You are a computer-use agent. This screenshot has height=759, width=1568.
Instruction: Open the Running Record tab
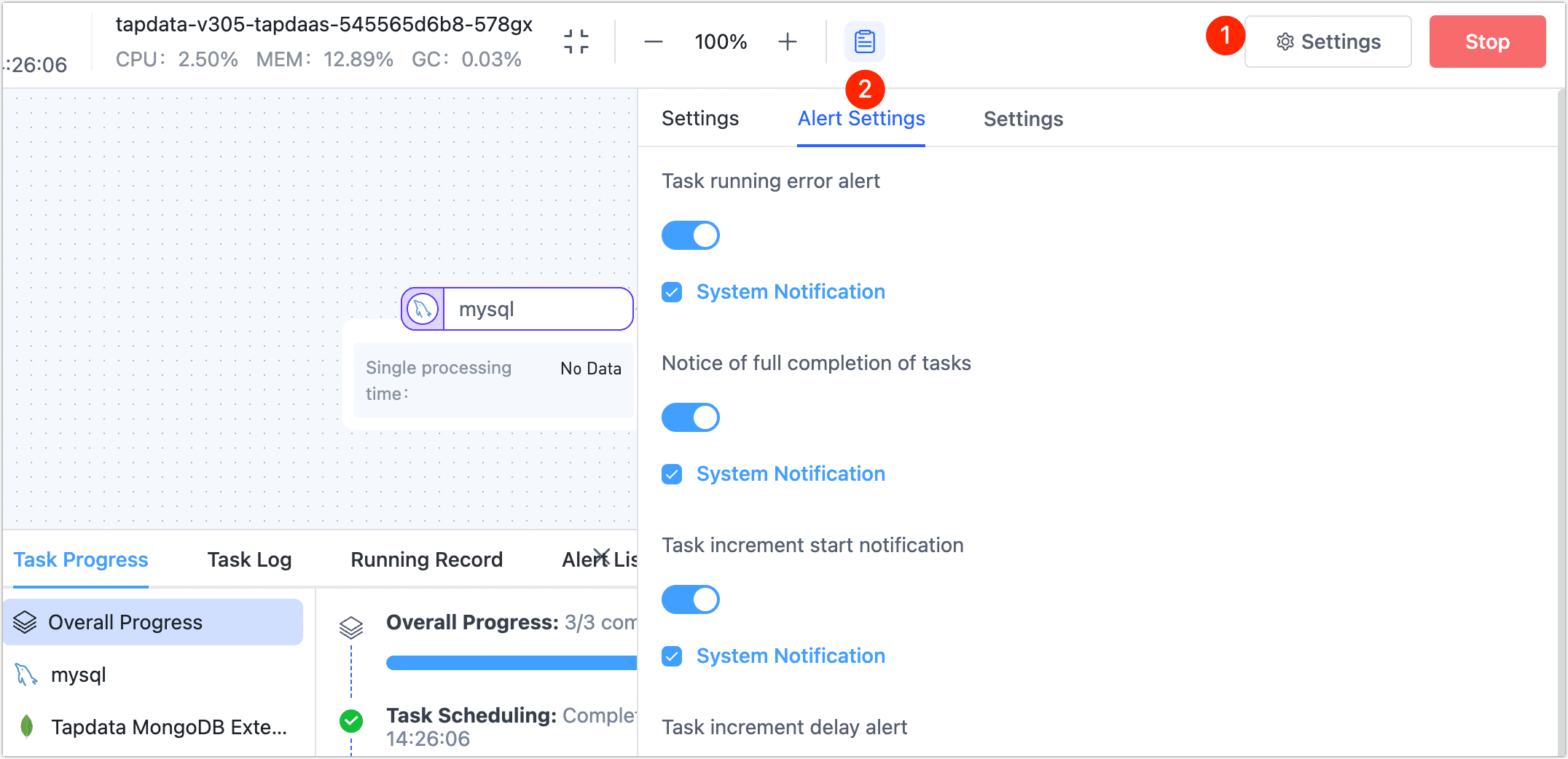[x=426, y=559]
